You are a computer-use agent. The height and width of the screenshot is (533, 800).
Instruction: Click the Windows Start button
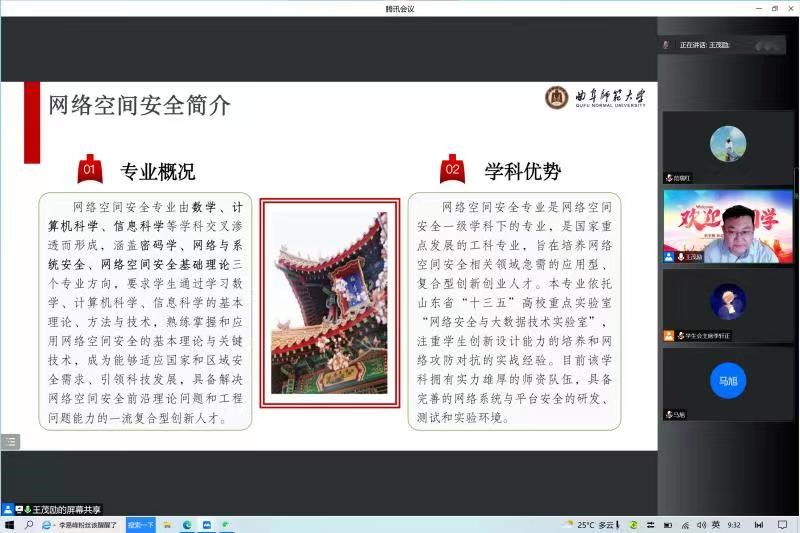click(x=10, y=525)
